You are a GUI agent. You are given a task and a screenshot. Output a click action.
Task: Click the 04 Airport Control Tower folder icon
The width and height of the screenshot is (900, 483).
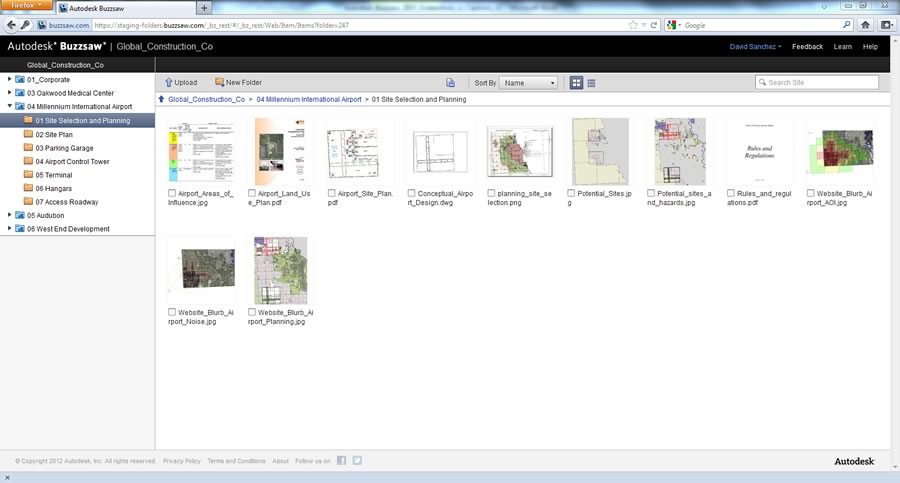coord(28,161)
